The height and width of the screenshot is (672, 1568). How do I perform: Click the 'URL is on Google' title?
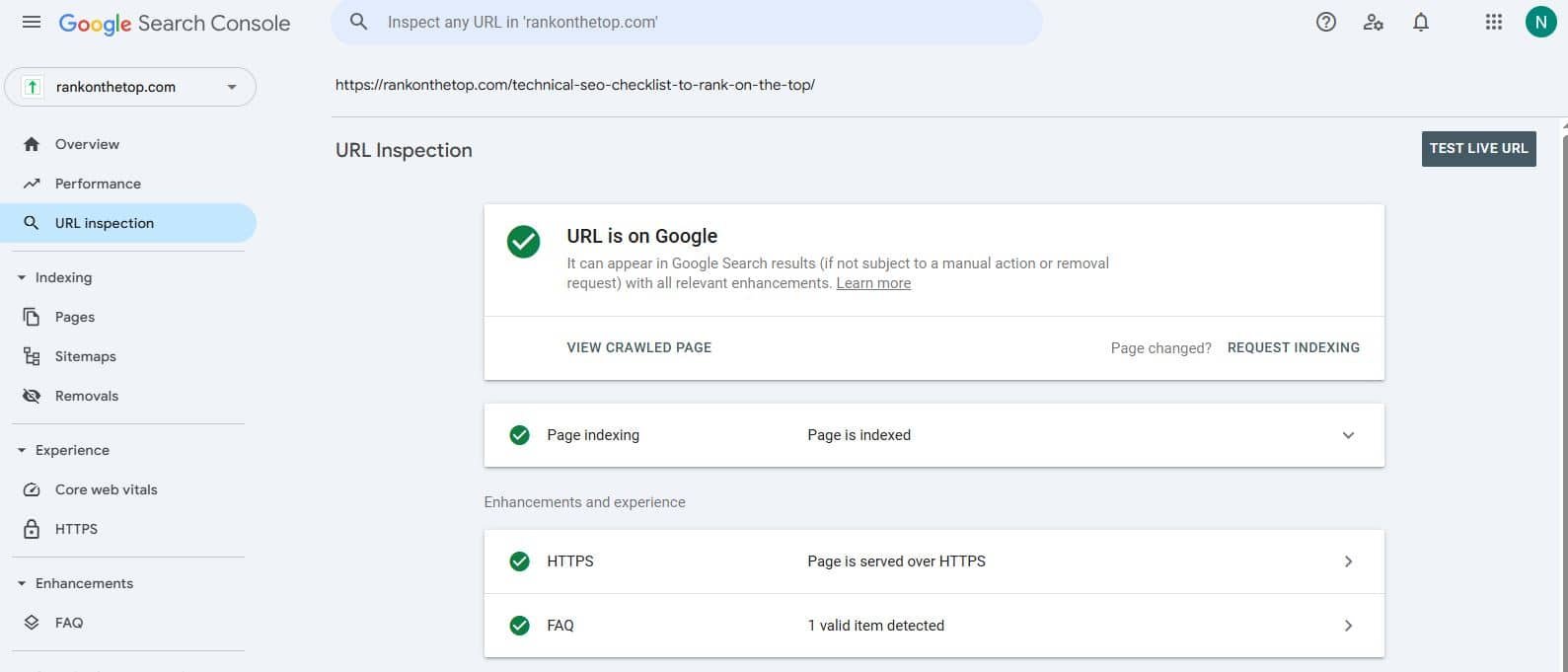[641, 236]
